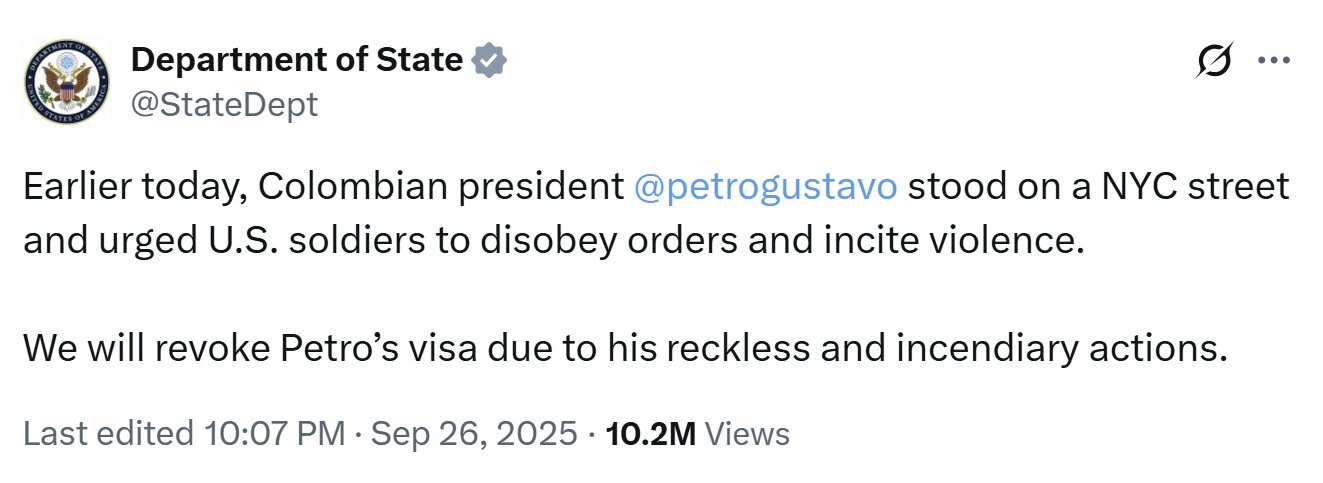Click the 10:07 PM timestamp

(x=274, y=433)
